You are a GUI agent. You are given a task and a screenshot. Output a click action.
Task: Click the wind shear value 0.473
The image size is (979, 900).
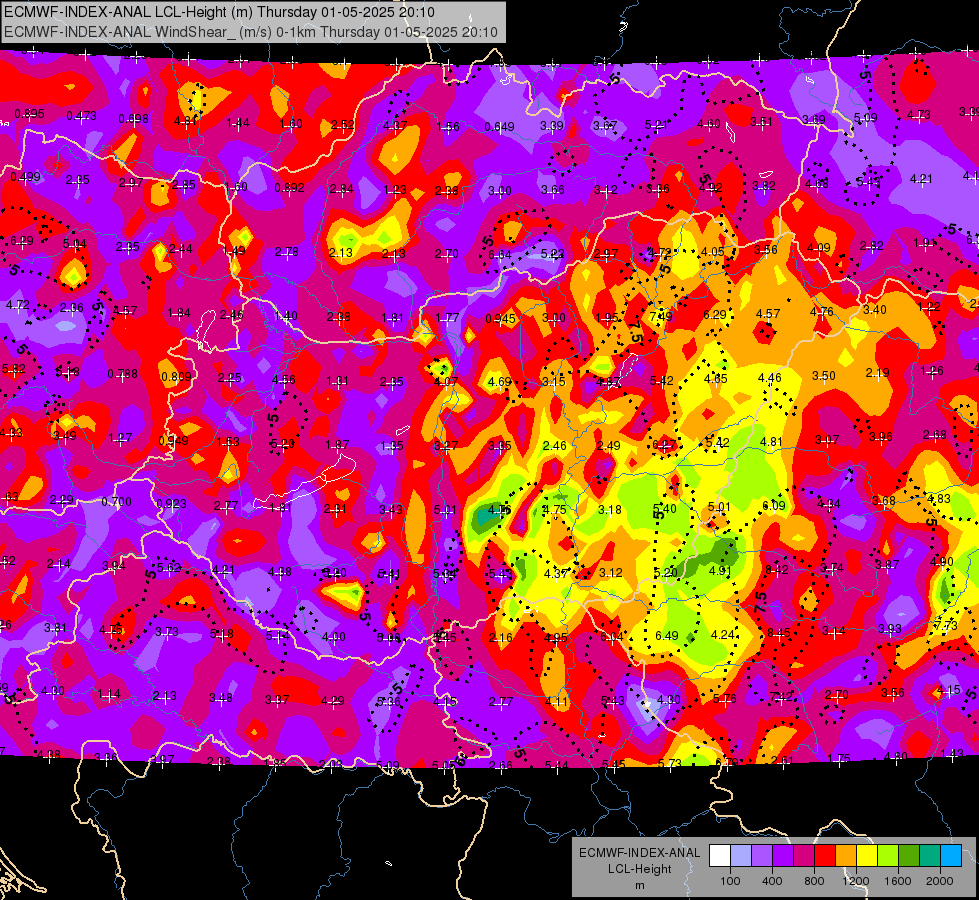(x=82, y=116)
